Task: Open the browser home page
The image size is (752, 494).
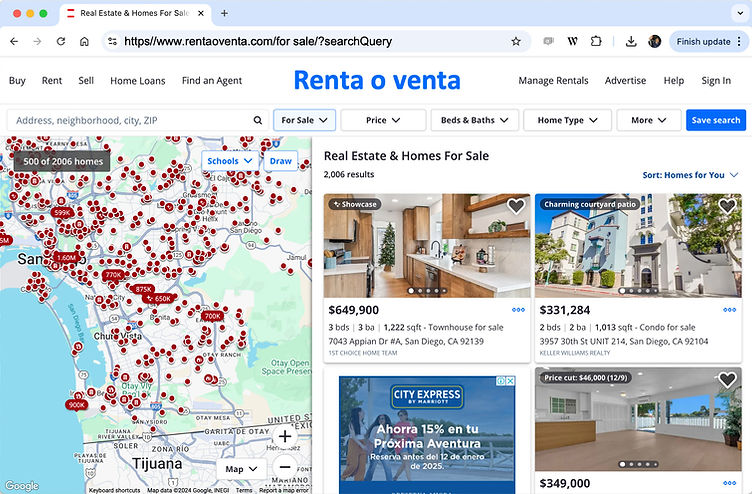Action: [x=84, y=42]
